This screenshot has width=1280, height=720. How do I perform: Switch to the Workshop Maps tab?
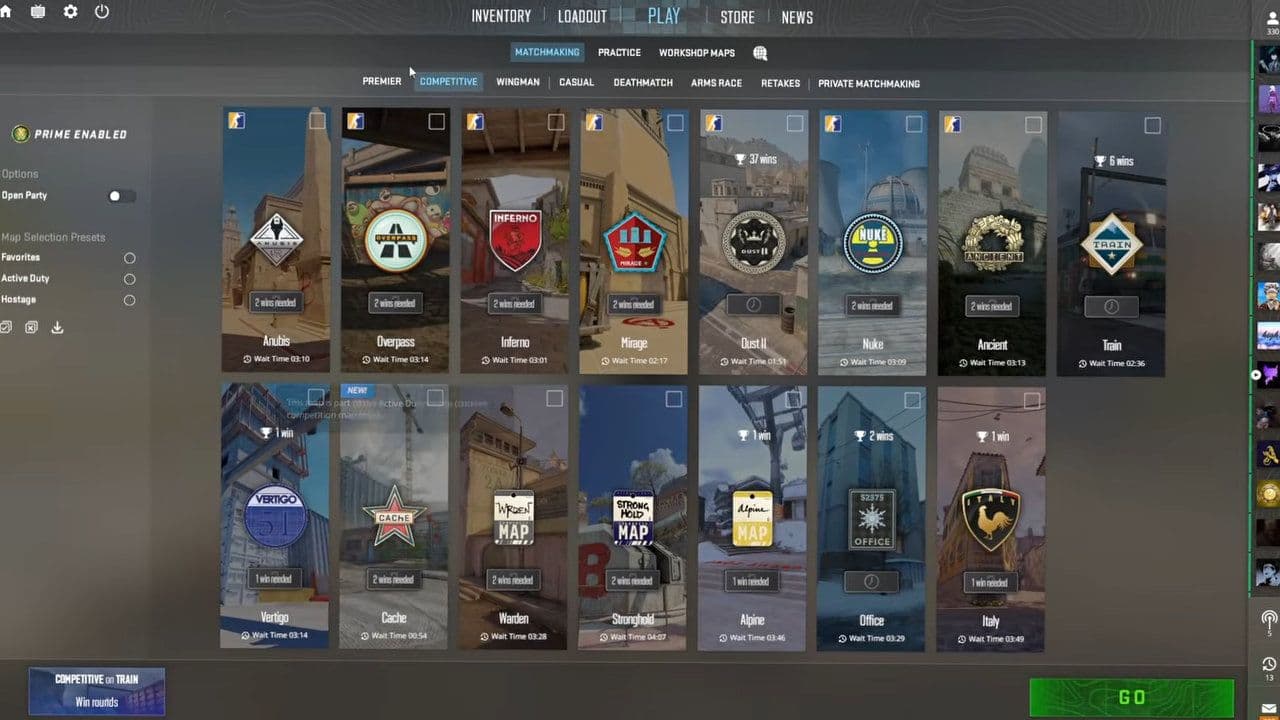(696, 53)
